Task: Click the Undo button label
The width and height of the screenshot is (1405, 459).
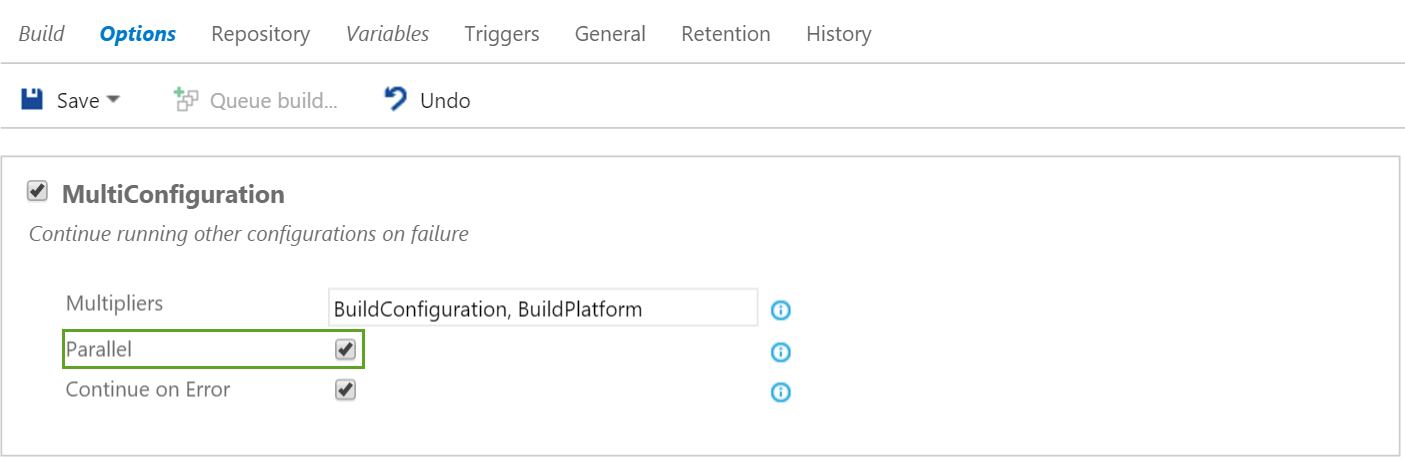Action: click(445, 101)
